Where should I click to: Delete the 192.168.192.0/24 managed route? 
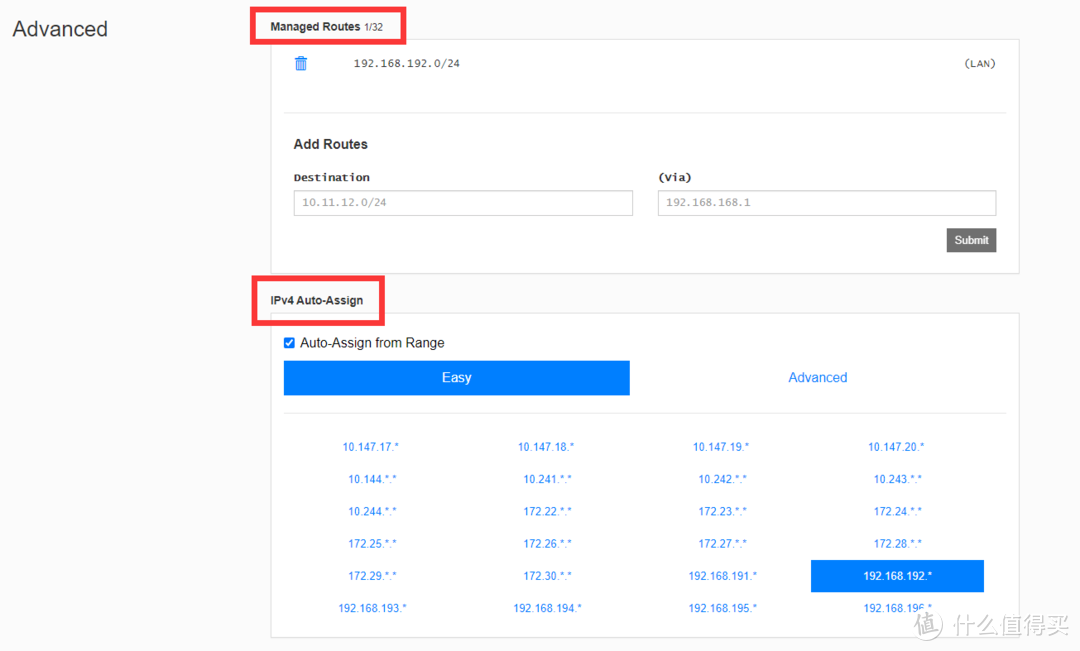pos(301,64)
